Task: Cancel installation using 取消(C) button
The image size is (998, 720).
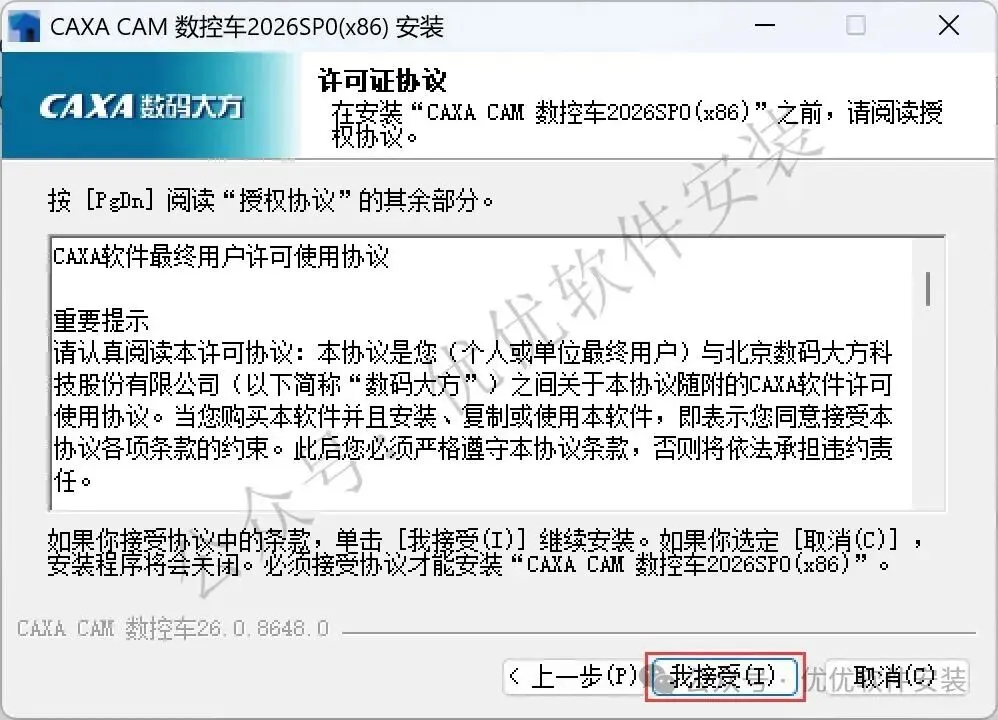Action: pyautogui.click(x=895, y=677)
